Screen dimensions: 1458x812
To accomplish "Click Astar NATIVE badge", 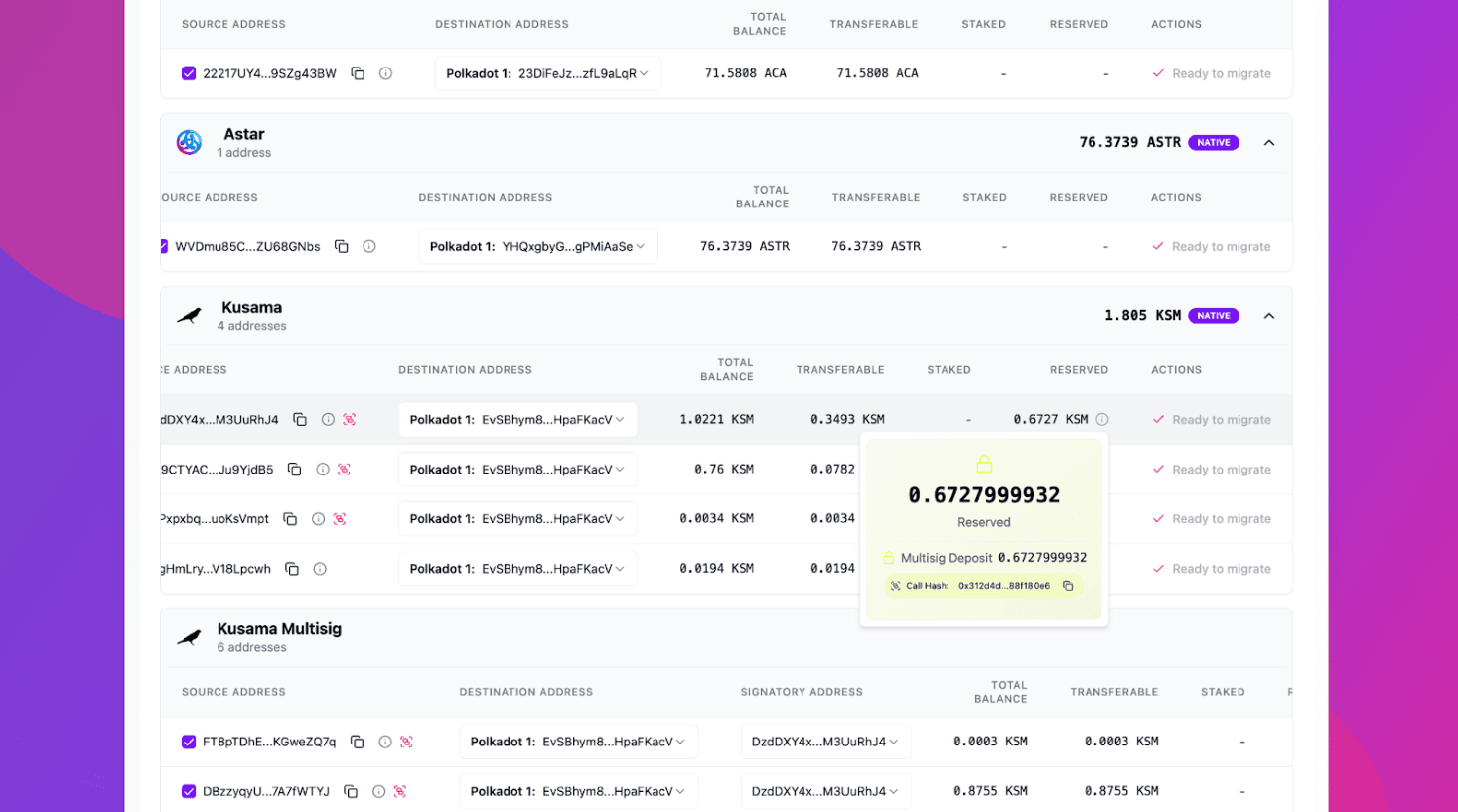I will click(x=1214, y=143).
